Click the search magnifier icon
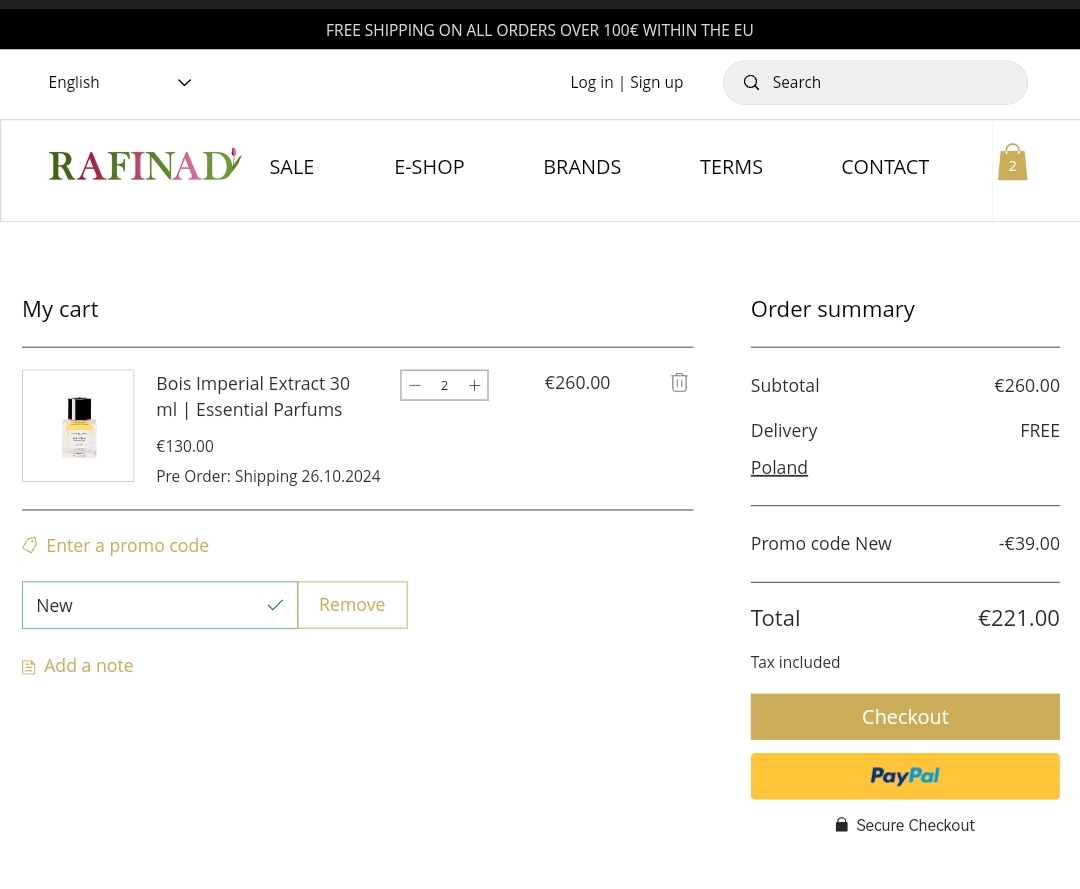 [x=751, y=83]
